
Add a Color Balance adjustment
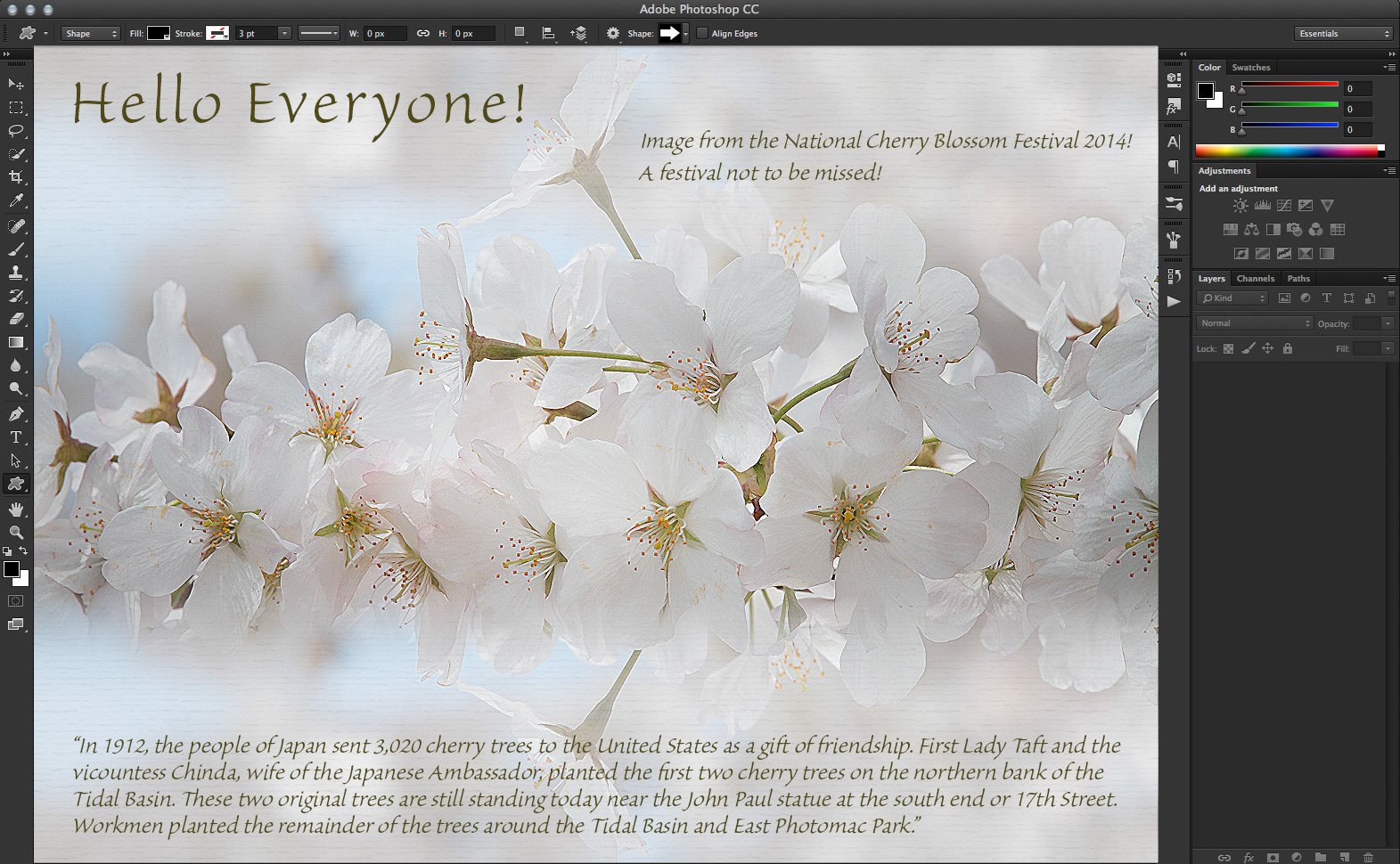(x=1252, y=230)
